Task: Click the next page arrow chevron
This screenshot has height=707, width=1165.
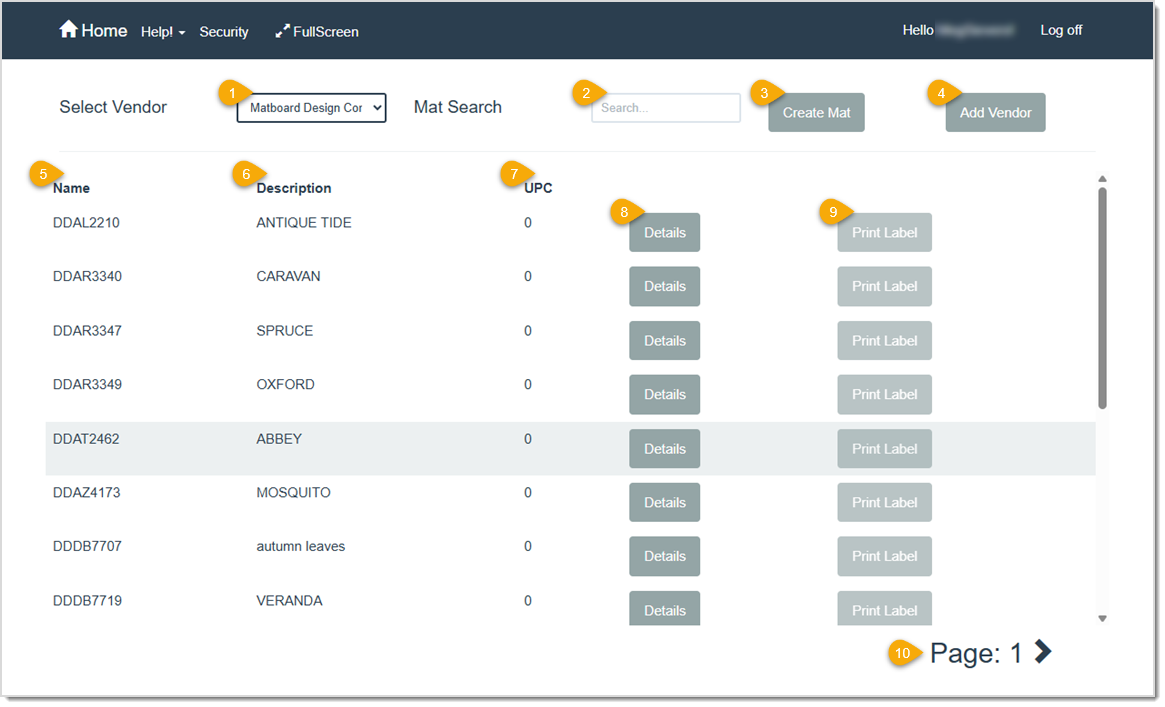Action: [x=1042, y=652]
